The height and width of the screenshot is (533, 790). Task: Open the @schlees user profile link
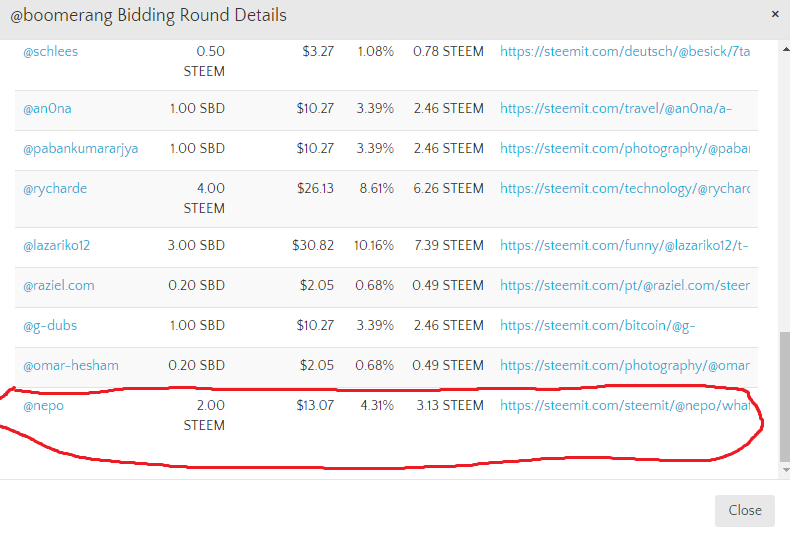tap(50, 52)
